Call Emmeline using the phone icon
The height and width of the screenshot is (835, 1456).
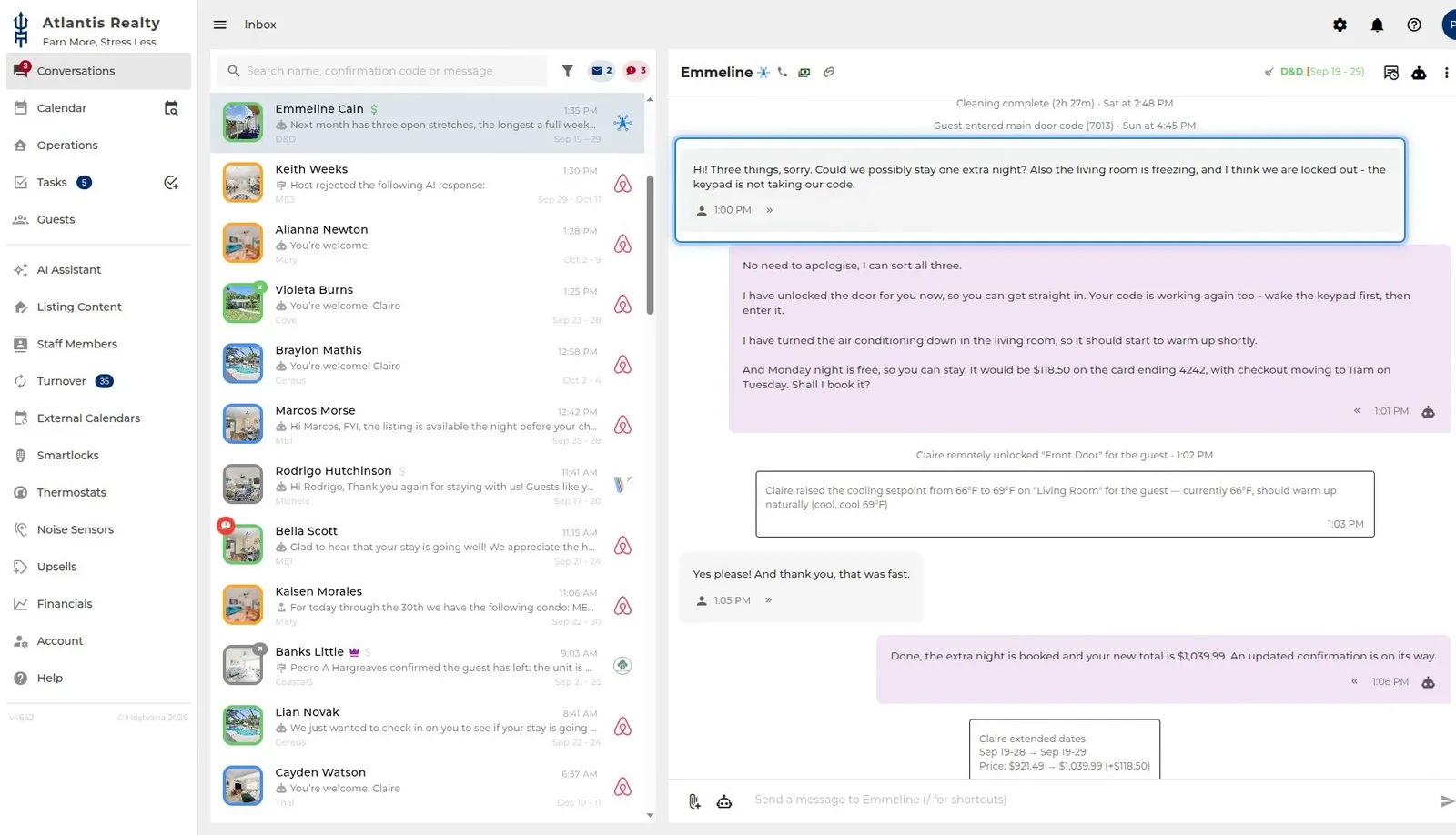point(783,72)
